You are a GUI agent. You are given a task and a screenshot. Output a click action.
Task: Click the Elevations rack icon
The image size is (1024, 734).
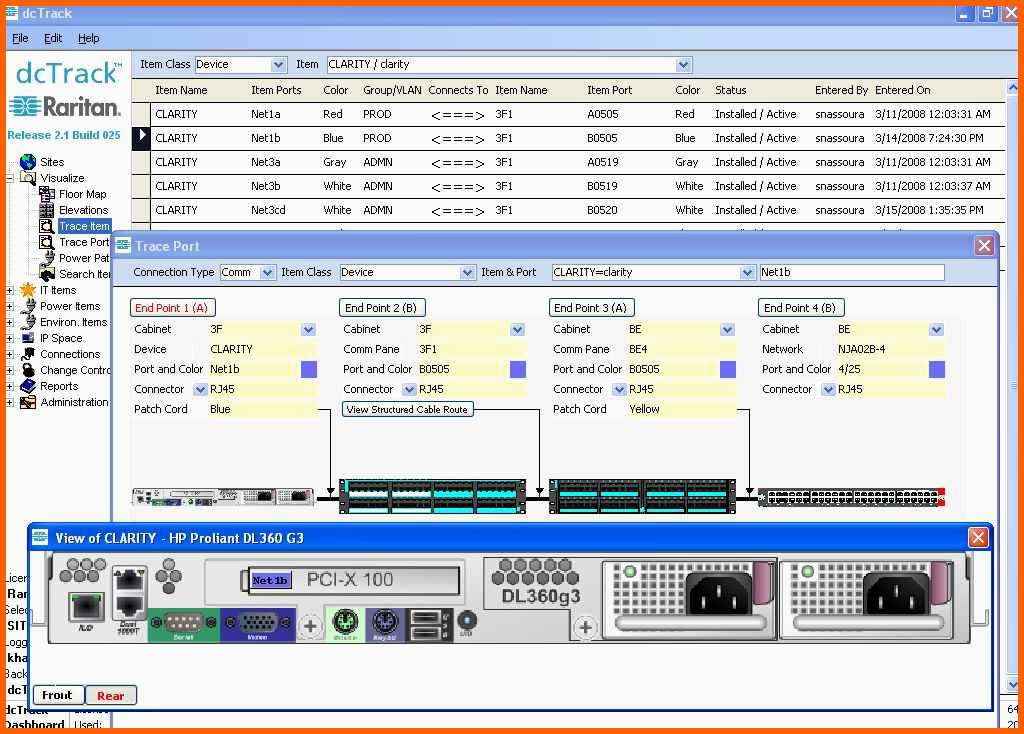46,210
